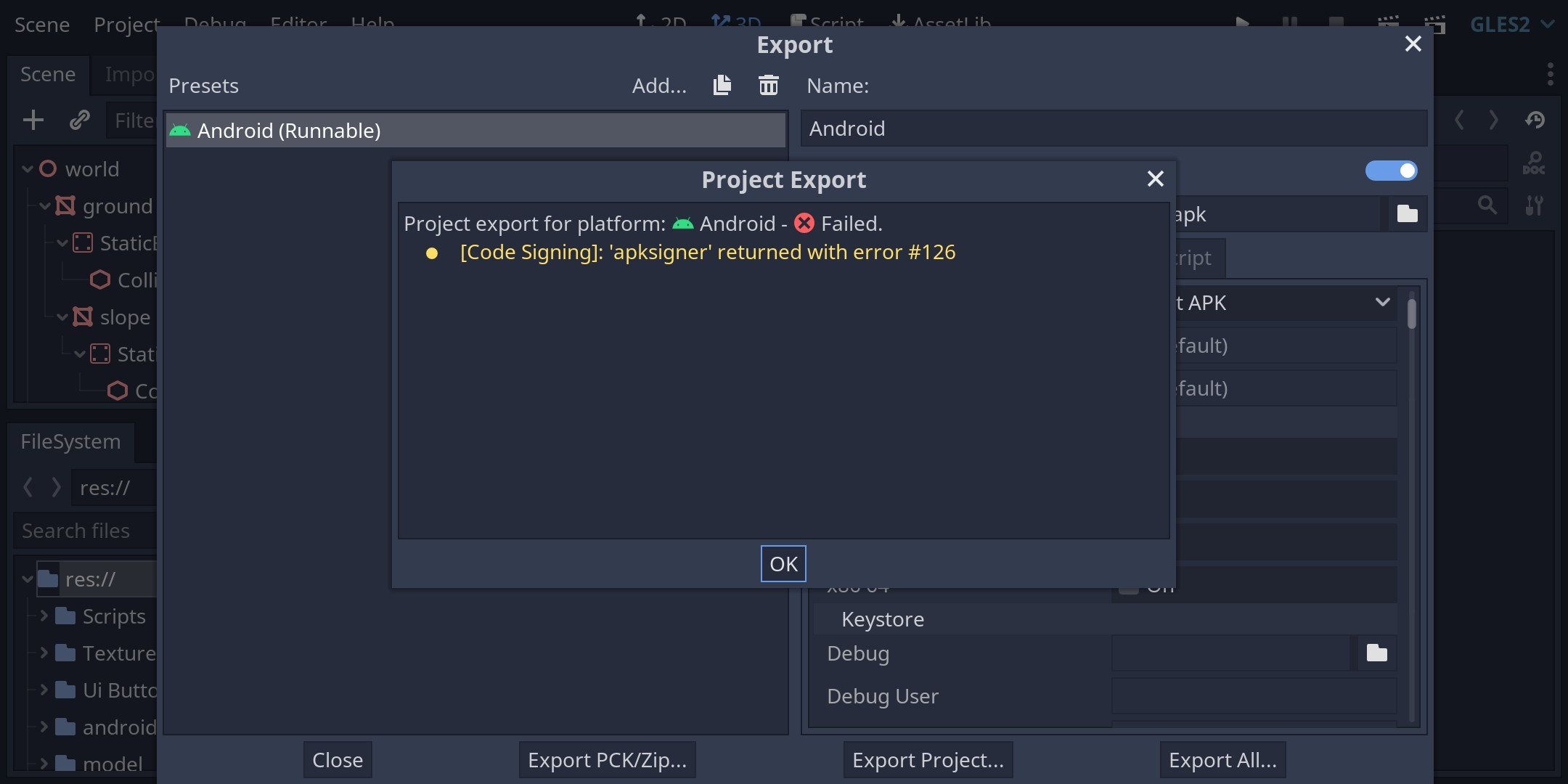Viewport: 1568px width, 784px height.
Task: Select the ground MeshInstance node icon
Action: (65, 206)
